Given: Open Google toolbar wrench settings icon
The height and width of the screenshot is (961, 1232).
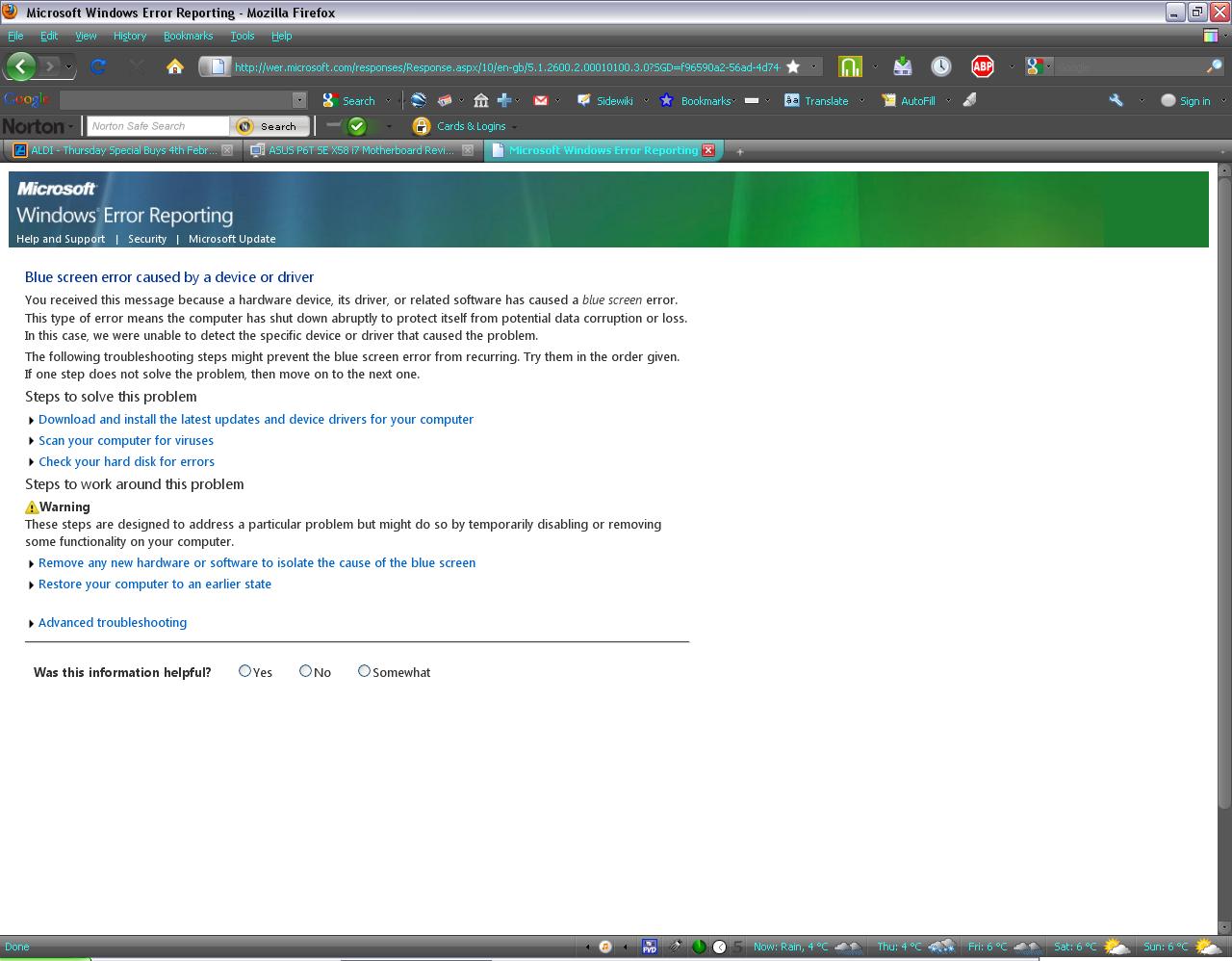Looking at the screenshot, I should pyautogui.click(x=1116, y=100).
